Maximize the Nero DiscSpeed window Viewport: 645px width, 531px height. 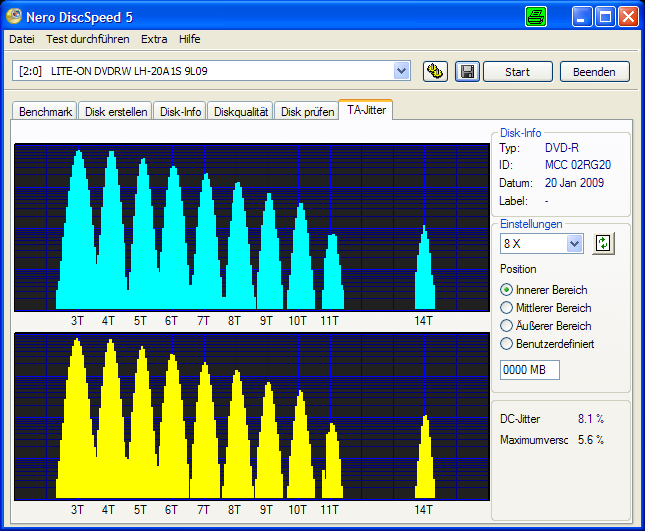(x=605, y=17)
